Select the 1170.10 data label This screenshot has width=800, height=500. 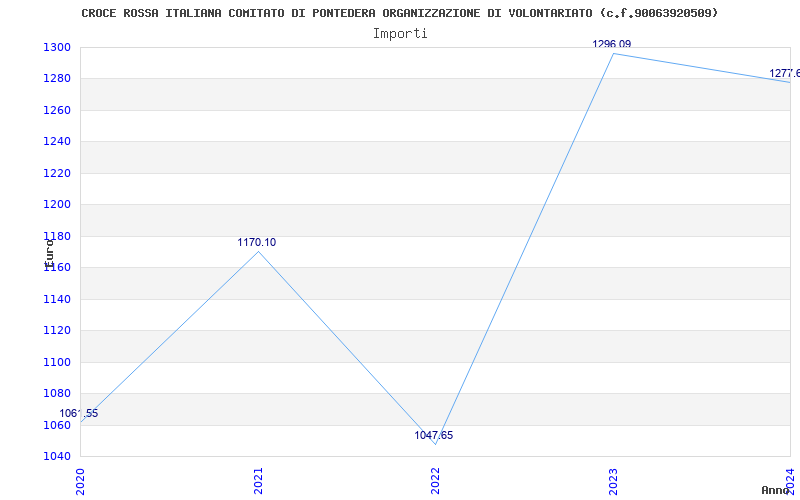pos(257,242)
